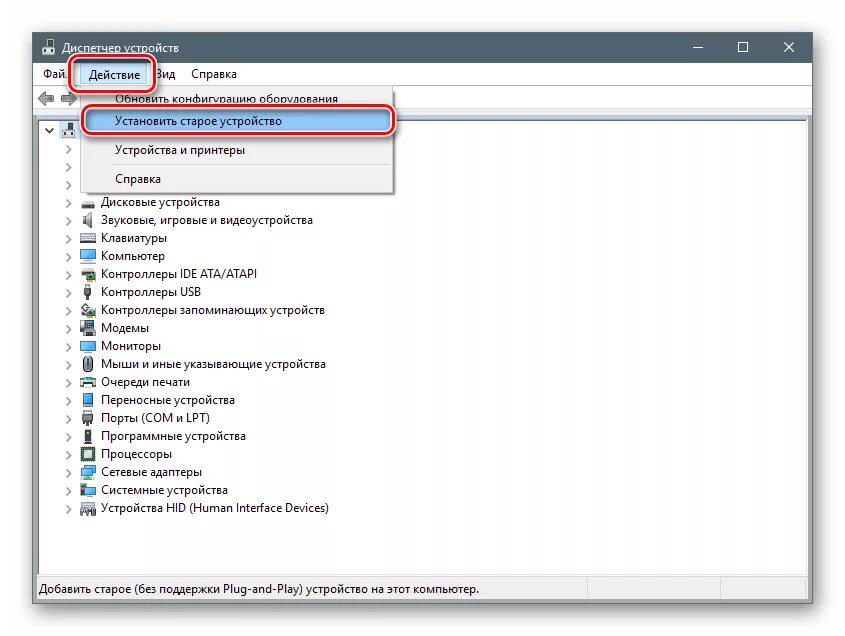845x636 pixels.
Task: Select the Модемы tree row
Action: click(124, 328)
